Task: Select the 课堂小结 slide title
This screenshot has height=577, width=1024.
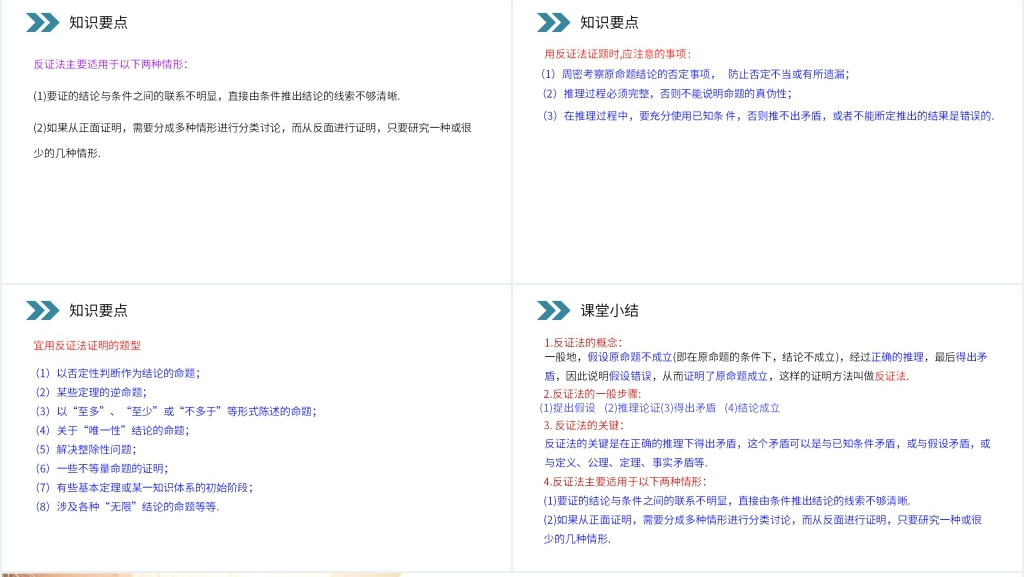Action: (609, 310)
